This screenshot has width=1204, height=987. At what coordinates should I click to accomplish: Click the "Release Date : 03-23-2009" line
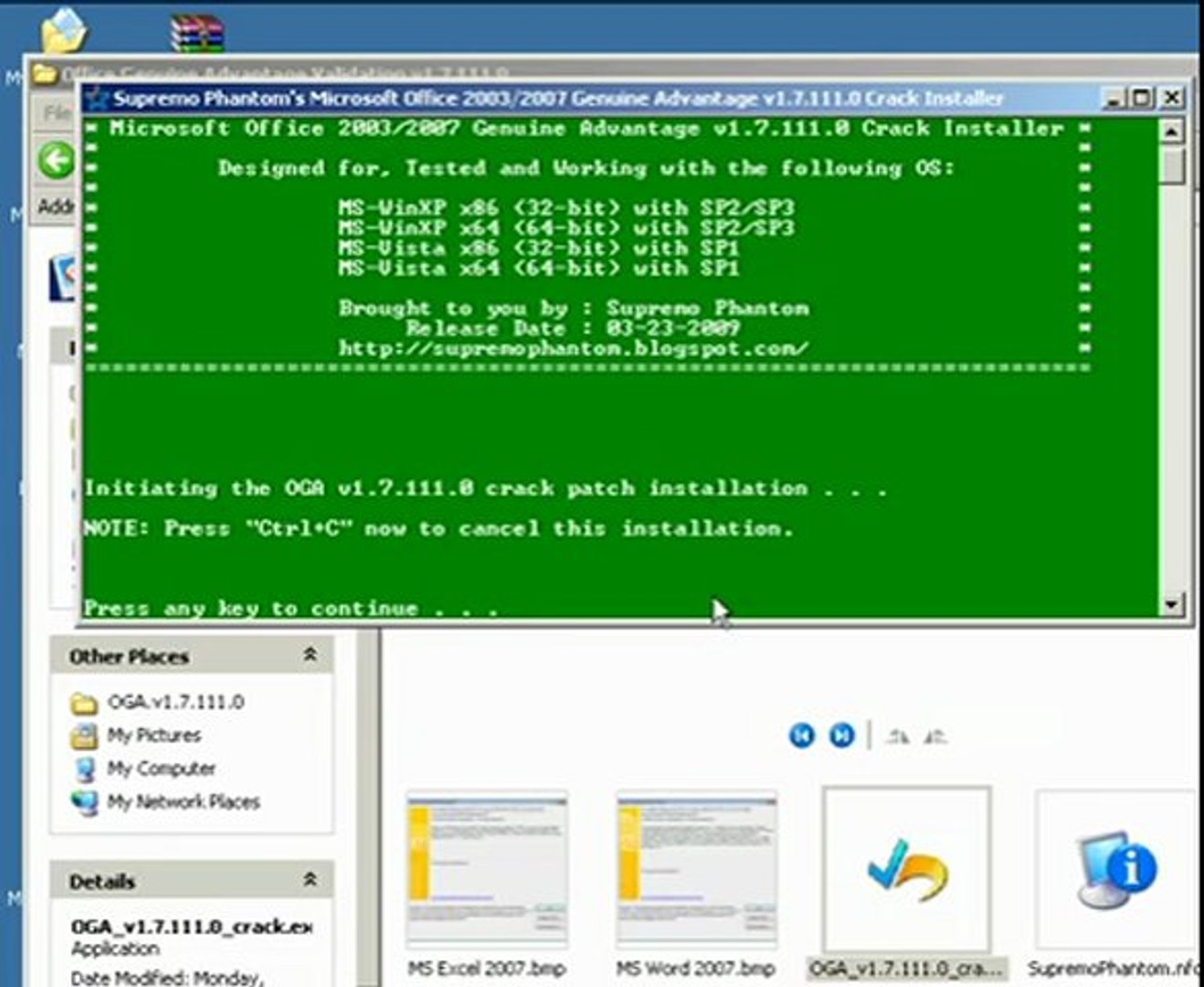tap(573, 328)
